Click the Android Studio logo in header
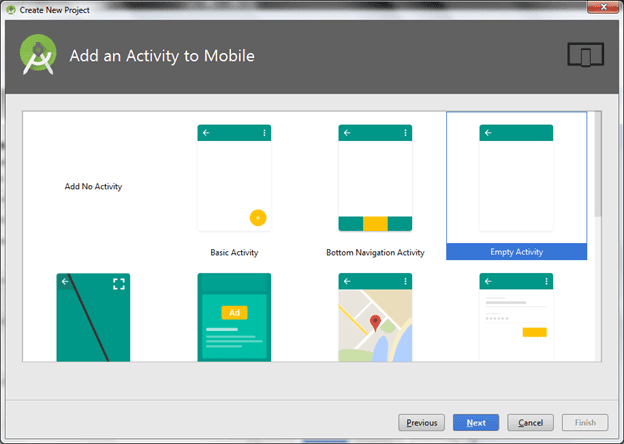The image size is (624, 444). point(38,55)
